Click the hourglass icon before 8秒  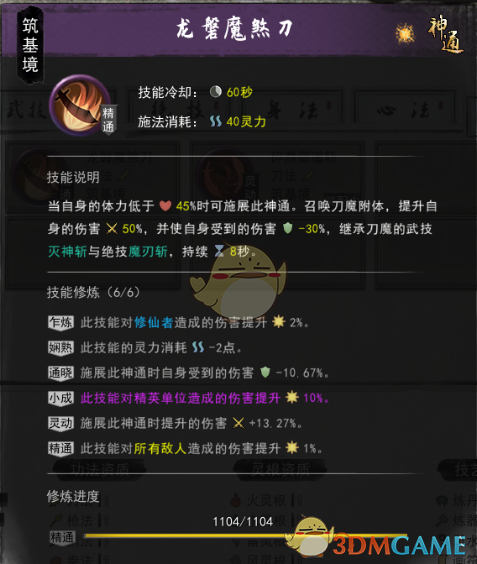click(x=219, y=251)
